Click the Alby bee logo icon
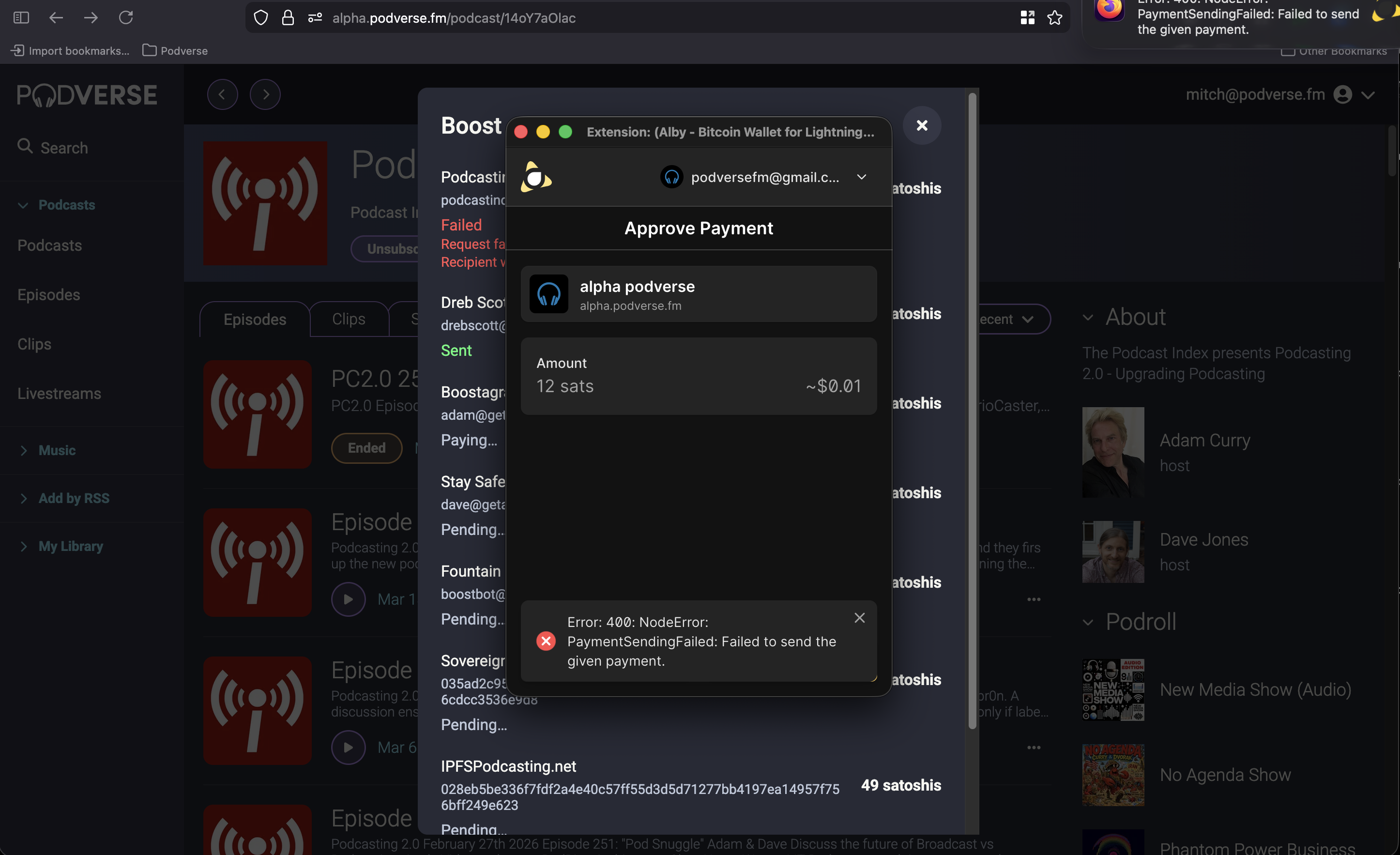The width and height of the screenshot is (1400, 855). [536, 177]
